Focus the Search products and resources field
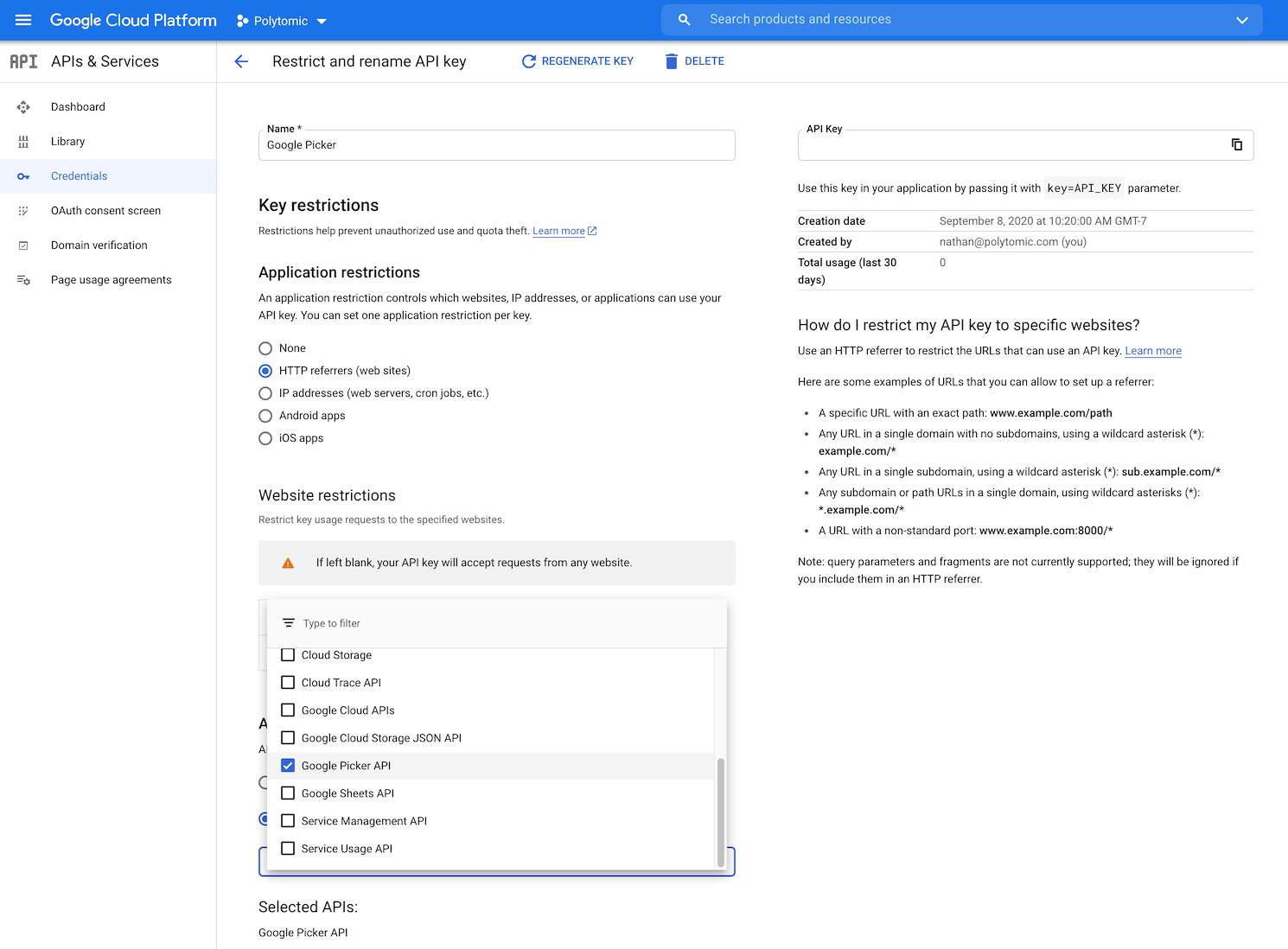The width and height of the screenshot is (1288, 949). 962,19
